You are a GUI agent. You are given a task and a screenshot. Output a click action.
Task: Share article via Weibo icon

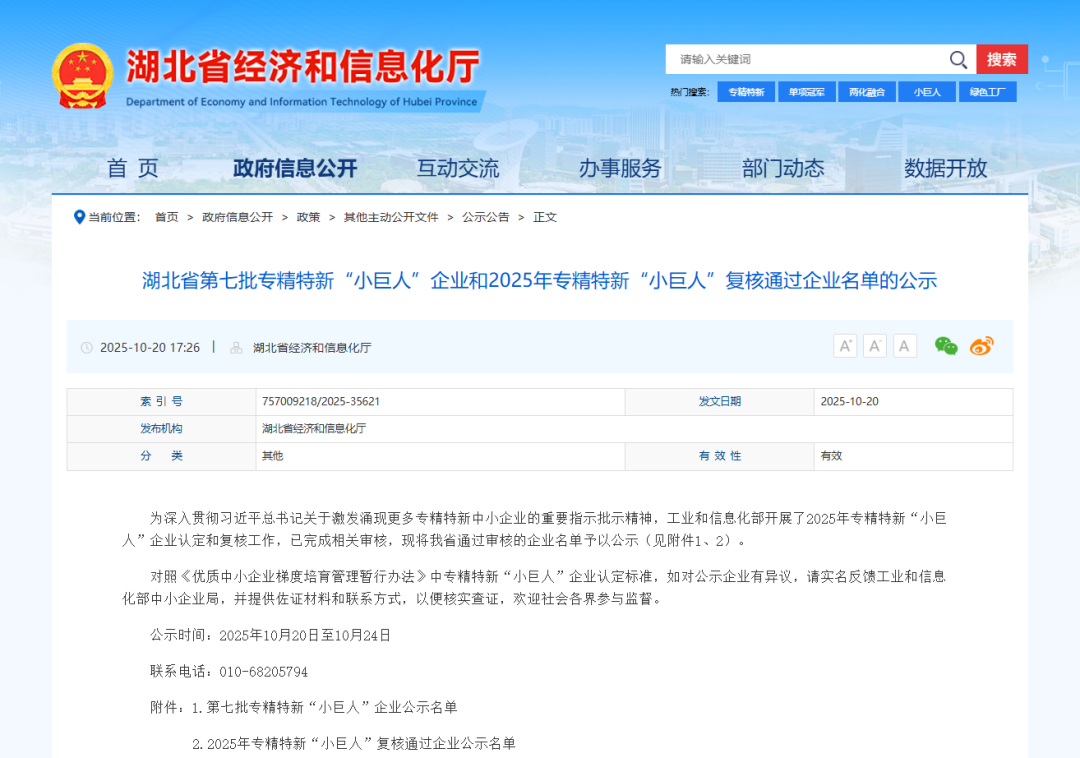(x=982, y=346)
